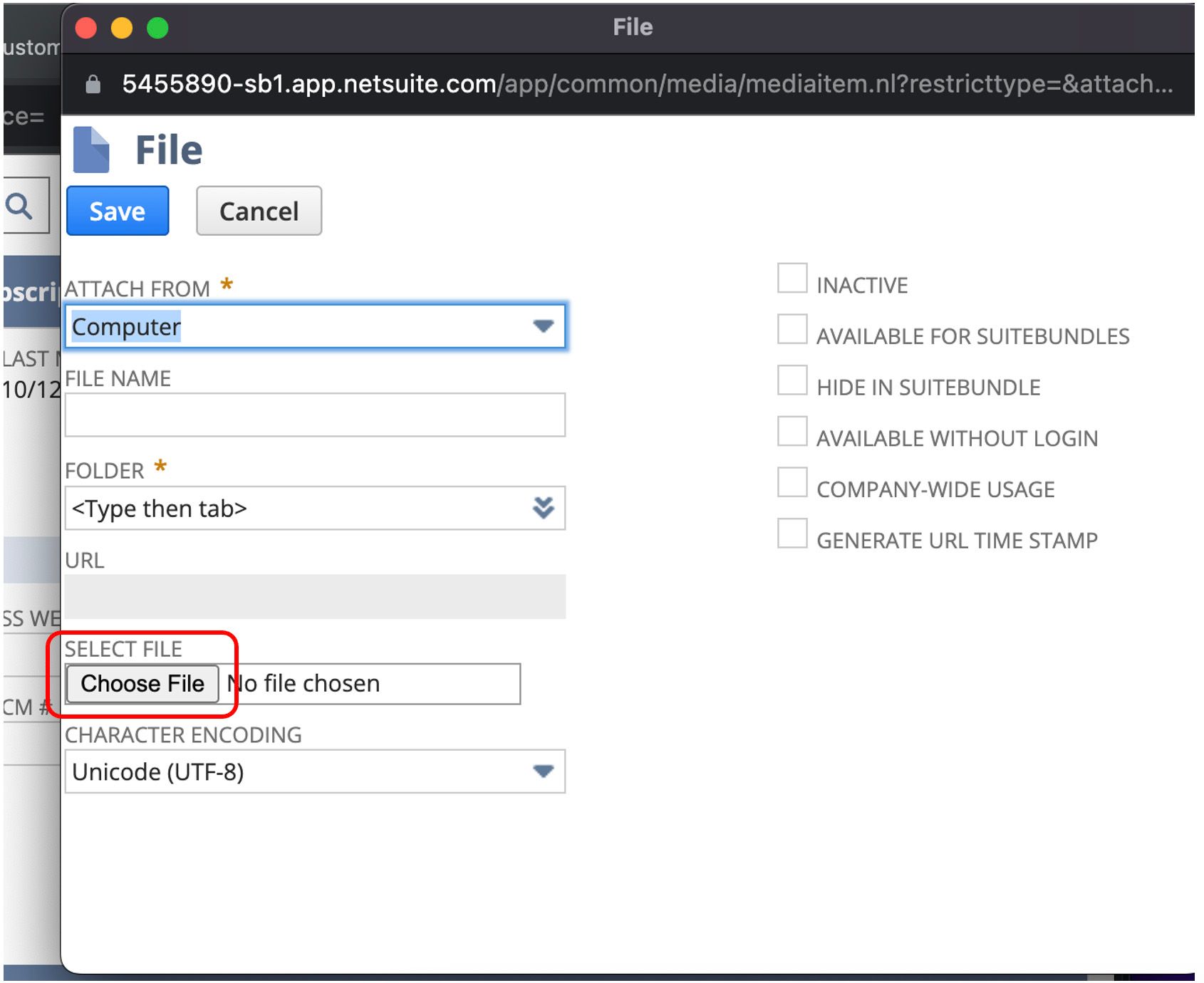Click the blue File document icon

[x=91, y=149]
